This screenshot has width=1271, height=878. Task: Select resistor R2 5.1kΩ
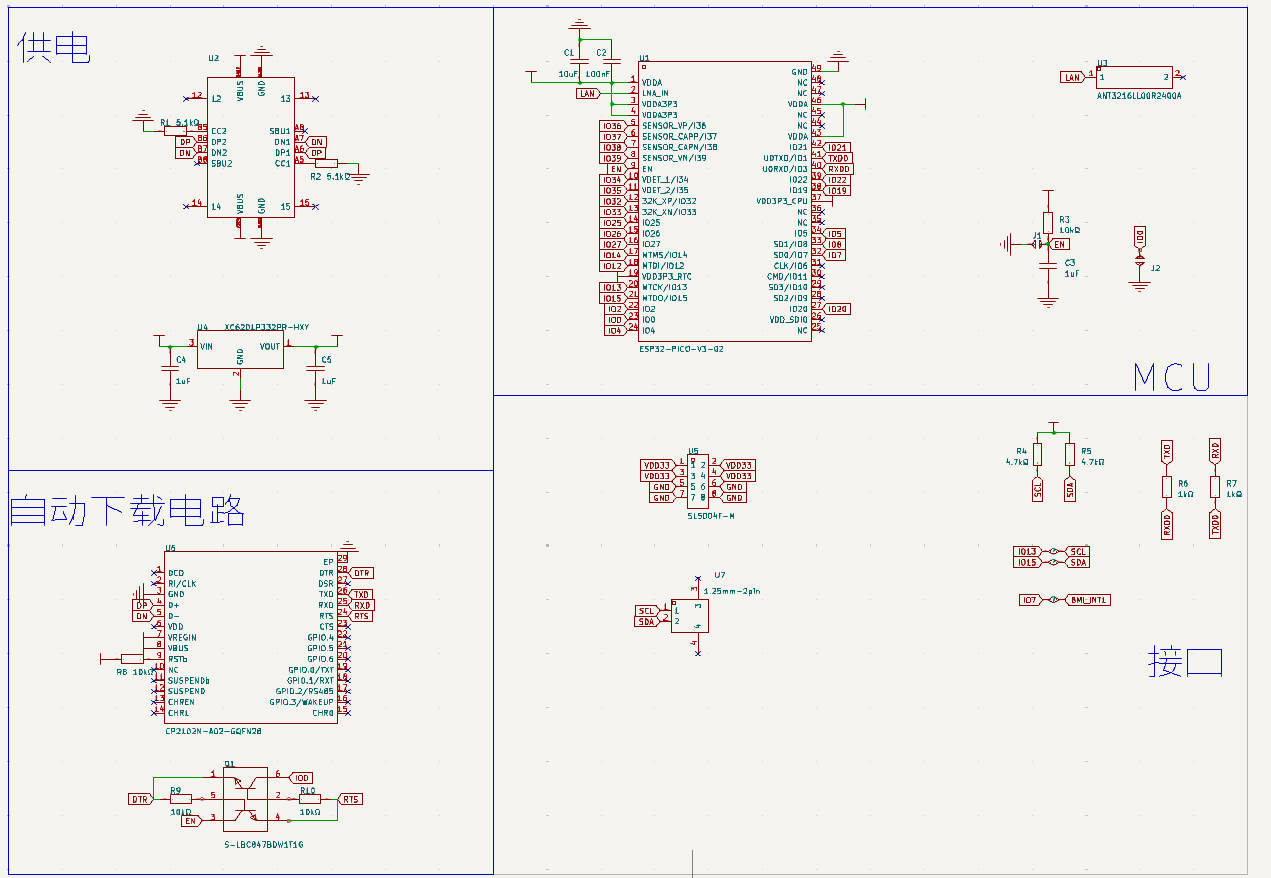click(326, 162)
